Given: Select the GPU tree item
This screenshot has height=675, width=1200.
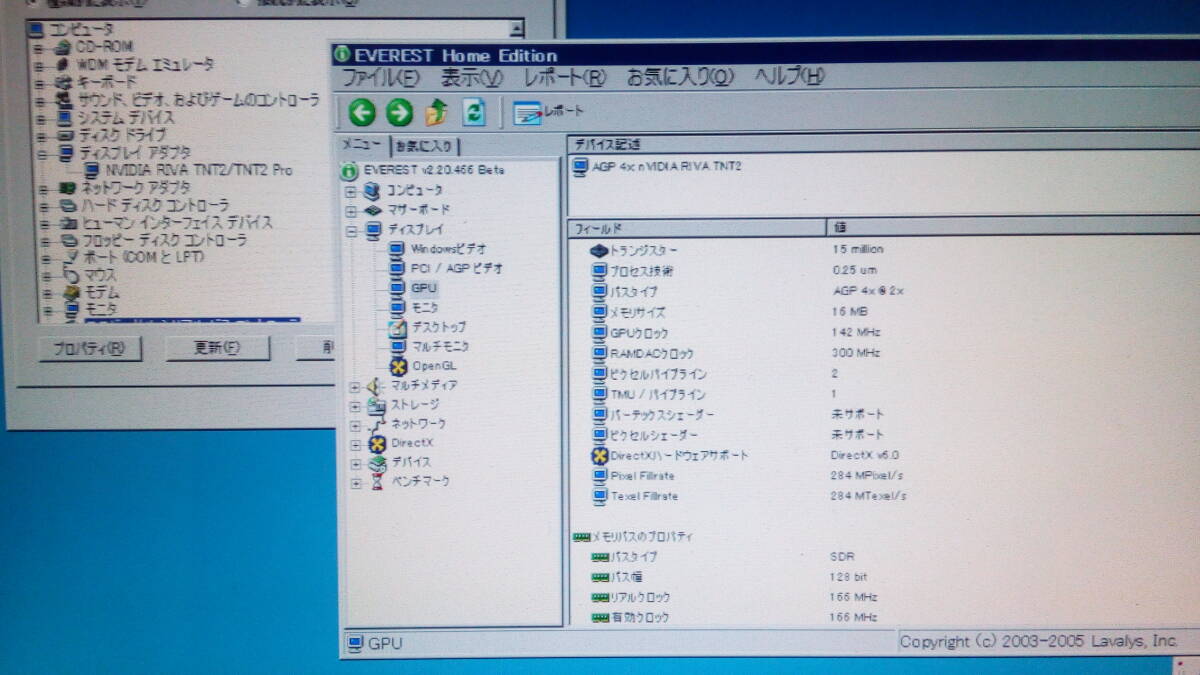Looking at the screenshot, I should [423, 288].
